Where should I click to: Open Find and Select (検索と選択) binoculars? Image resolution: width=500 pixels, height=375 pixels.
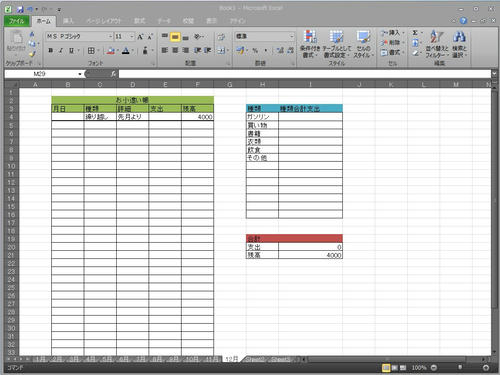459,44
